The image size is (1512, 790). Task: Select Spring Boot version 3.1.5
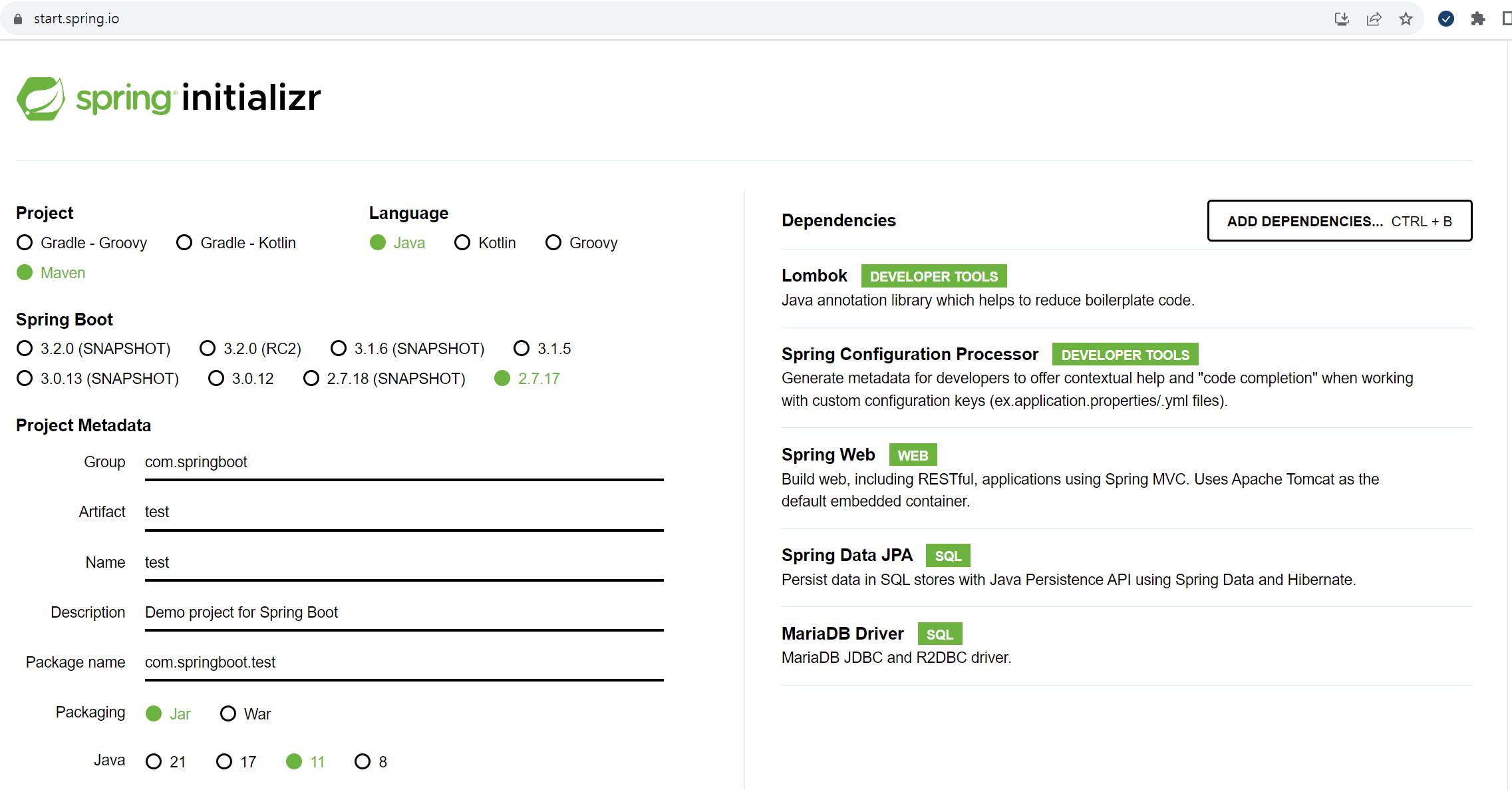pyautogui.click(x=522, y=349)
